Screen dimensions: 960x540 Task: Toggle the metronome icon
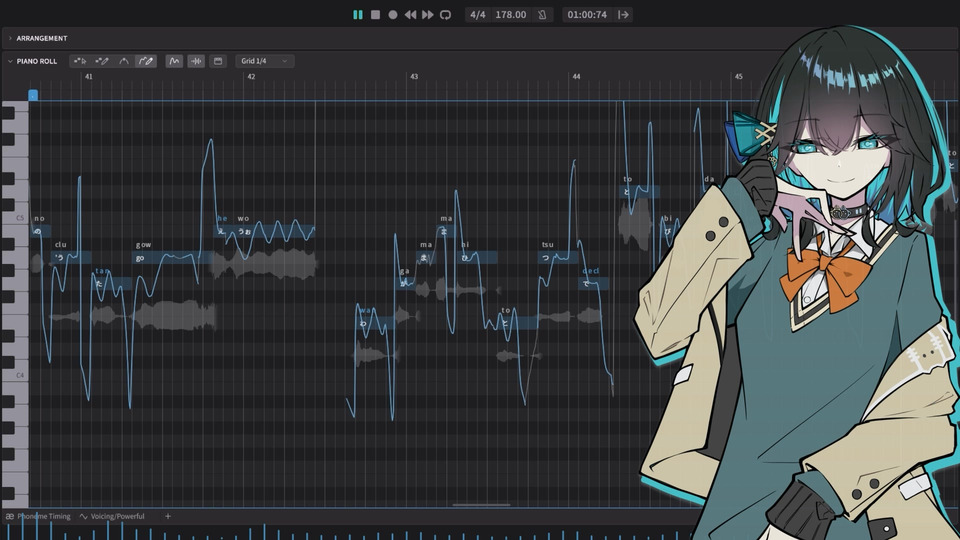[542, 15]
